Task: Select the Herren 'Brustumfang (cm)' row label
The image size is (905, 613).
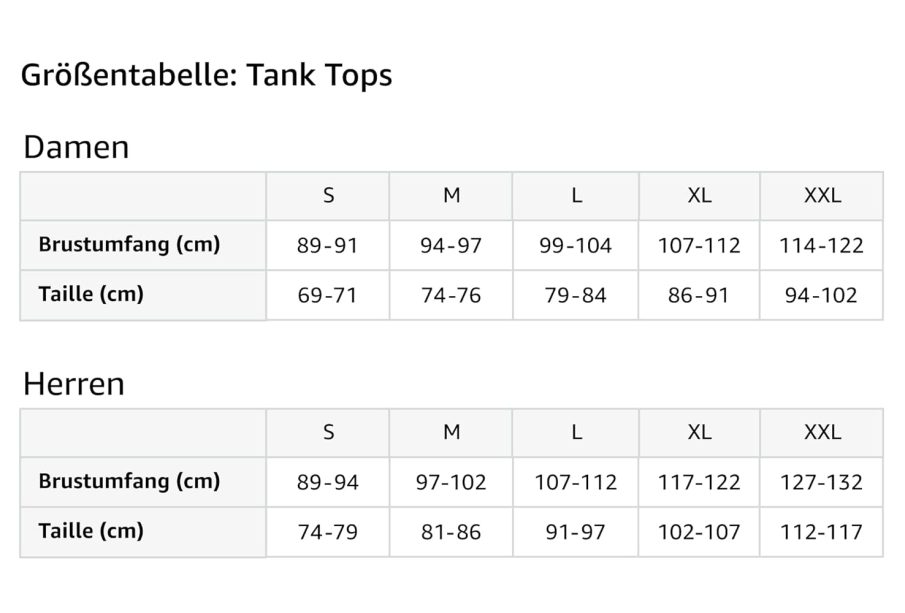Action: (129, 481)
